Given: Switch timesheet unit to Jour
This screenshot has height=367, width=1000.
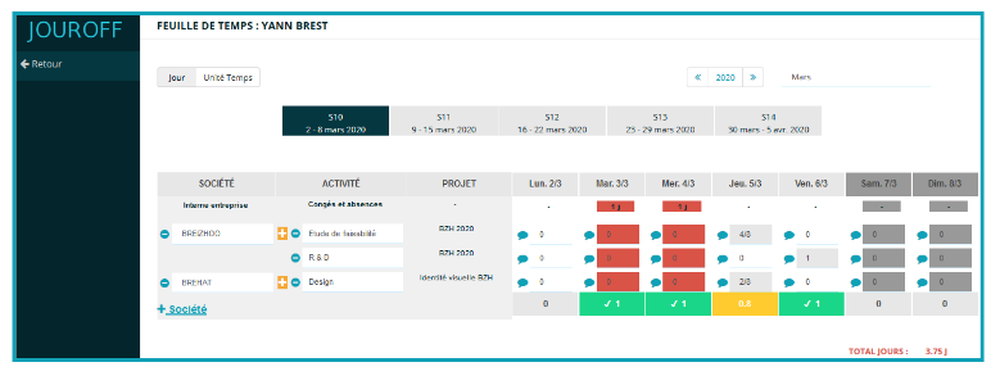Looking at the screenshot, I should [177, 78].
